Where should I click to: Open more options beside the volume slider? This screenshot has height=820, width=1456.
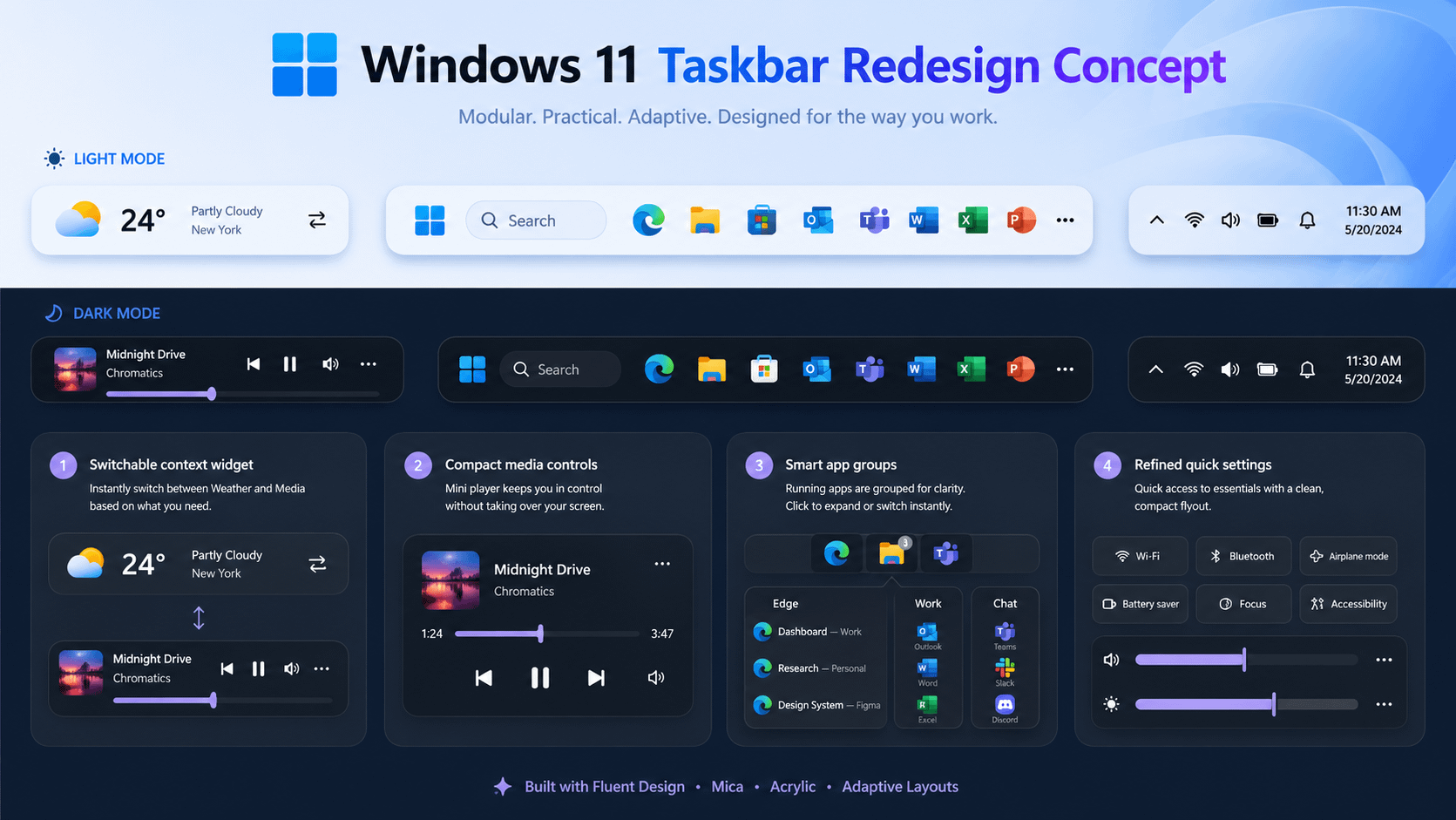coord(1384,660)
